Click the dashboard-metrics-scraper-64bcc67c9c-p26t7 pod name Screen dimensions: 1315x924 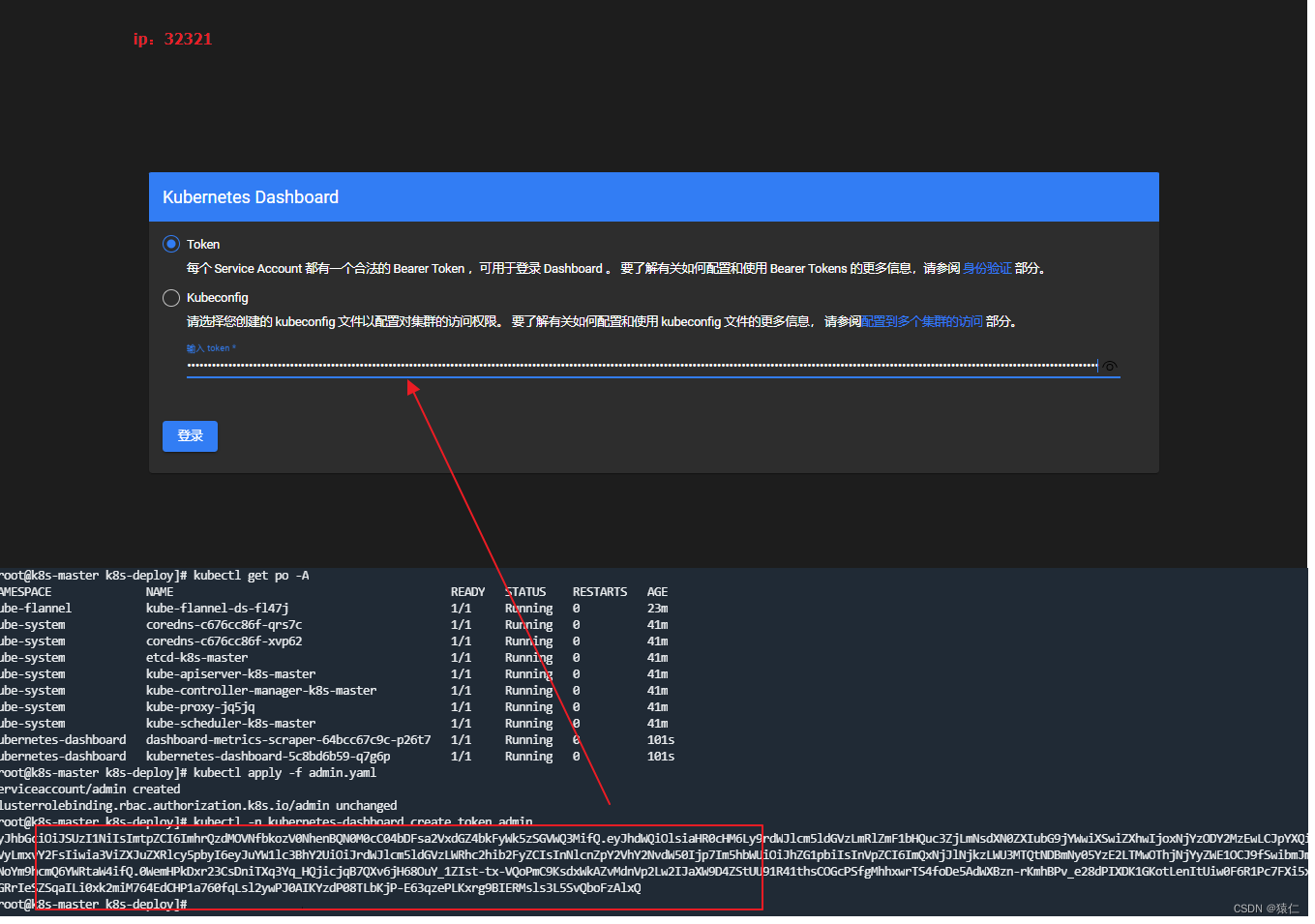click(288, 740)
